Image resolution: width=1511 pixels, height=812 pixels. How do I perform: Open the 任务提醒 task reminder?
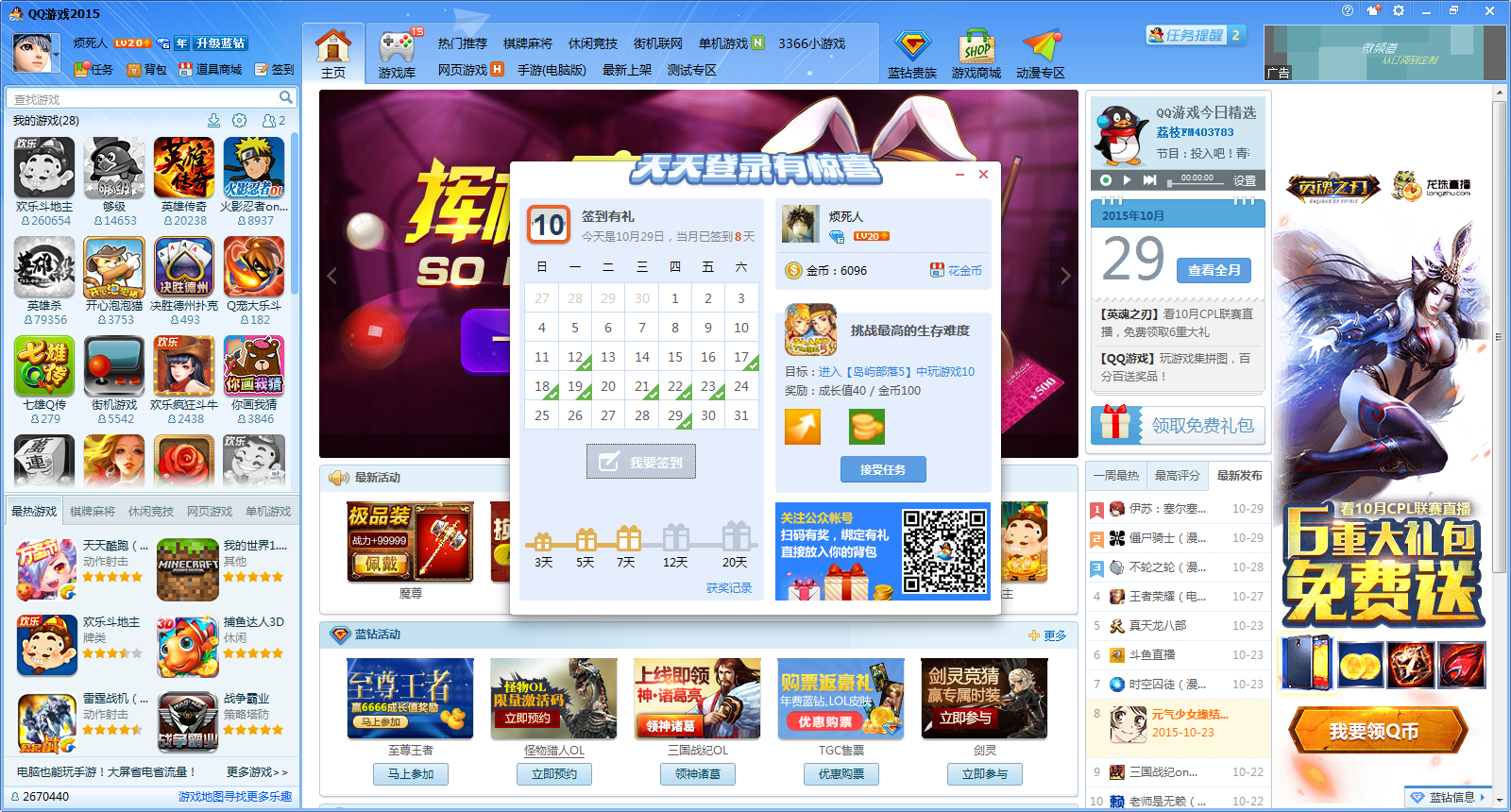[x=1196, y=35]
